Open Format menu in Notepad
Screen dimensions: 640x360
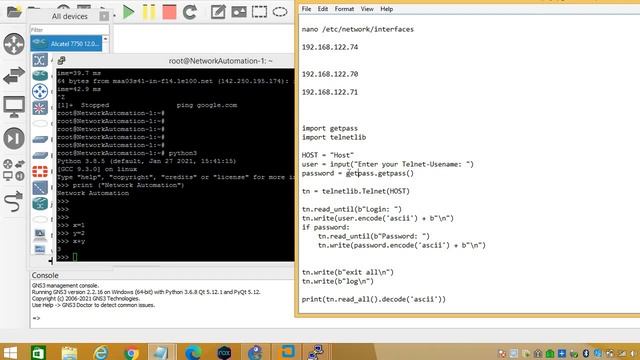[x=344, y=9]
